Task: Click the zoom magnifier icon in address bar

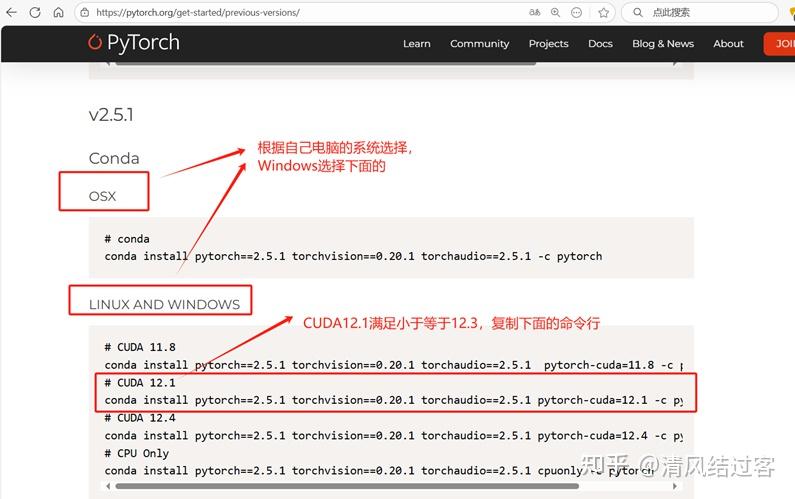Action: 556,13
